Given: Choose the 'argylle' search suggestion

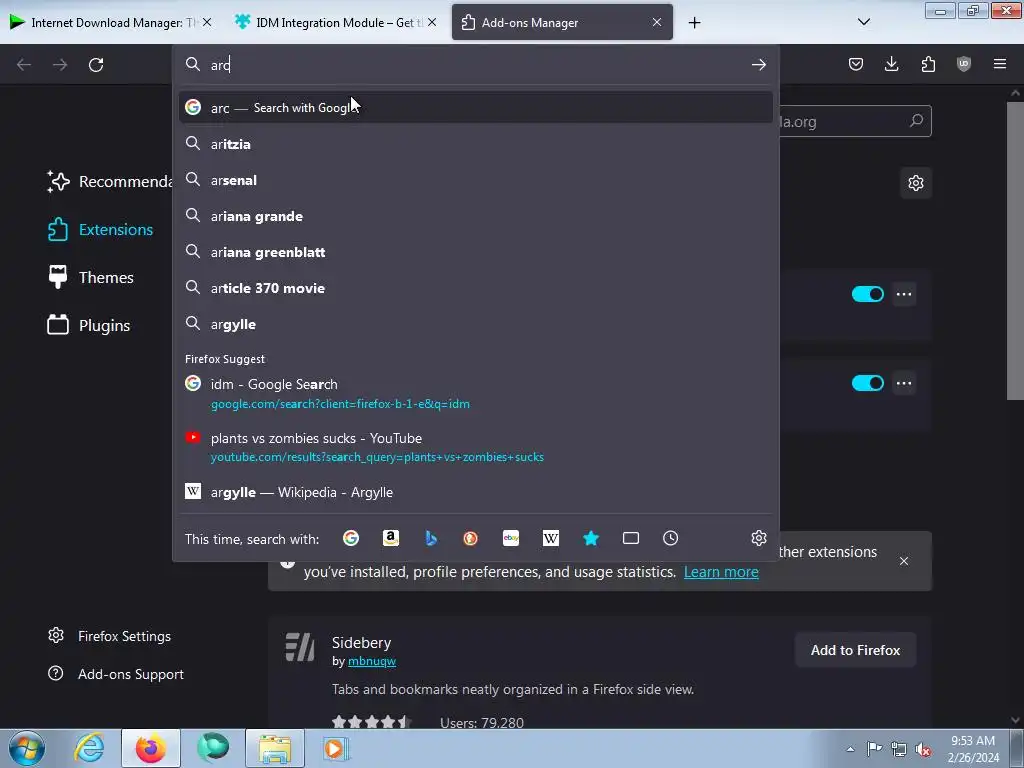Looking at the screenshot, I should point(475,325).
